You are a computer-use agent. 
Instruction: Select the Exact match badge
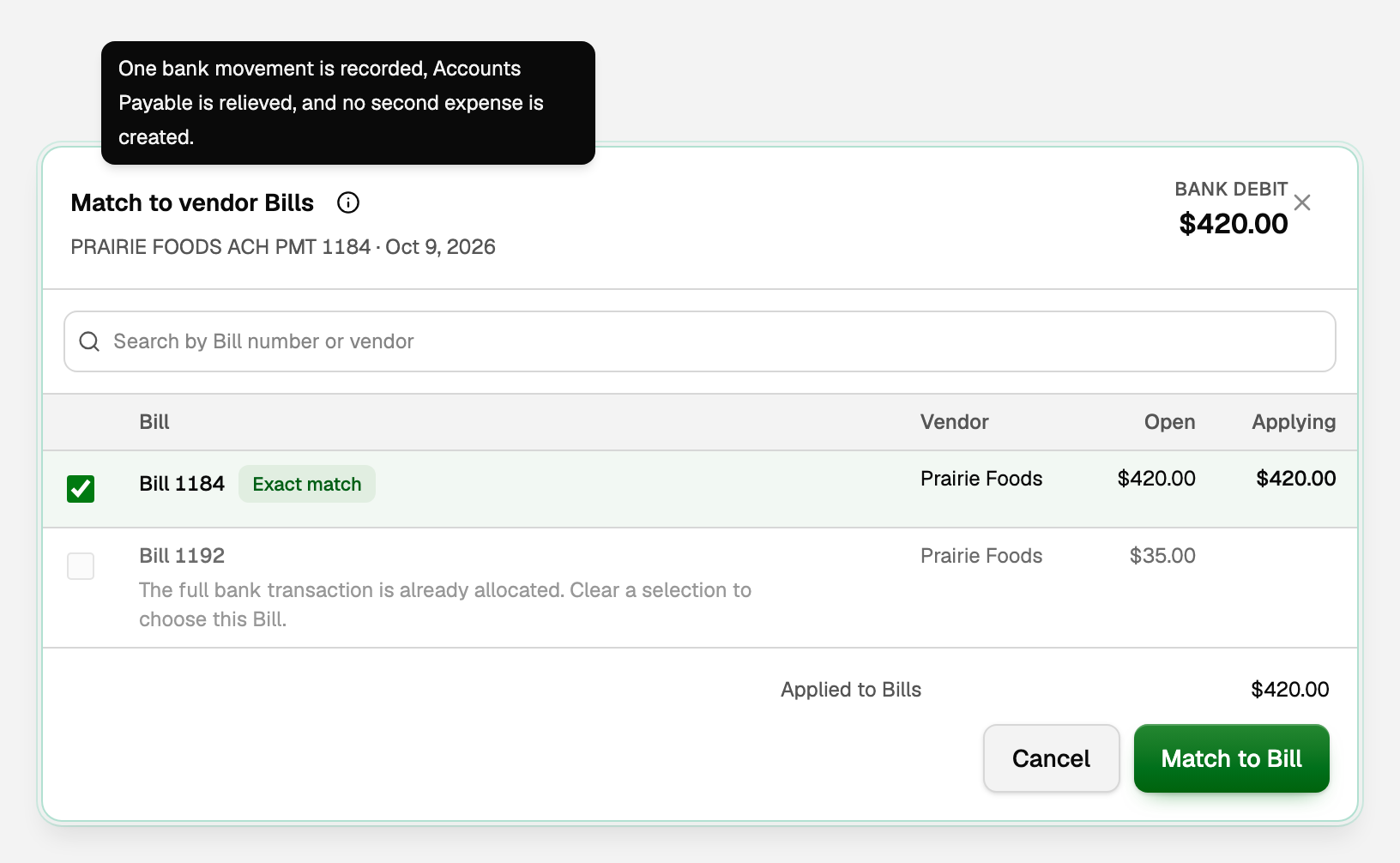click(307, 484)
